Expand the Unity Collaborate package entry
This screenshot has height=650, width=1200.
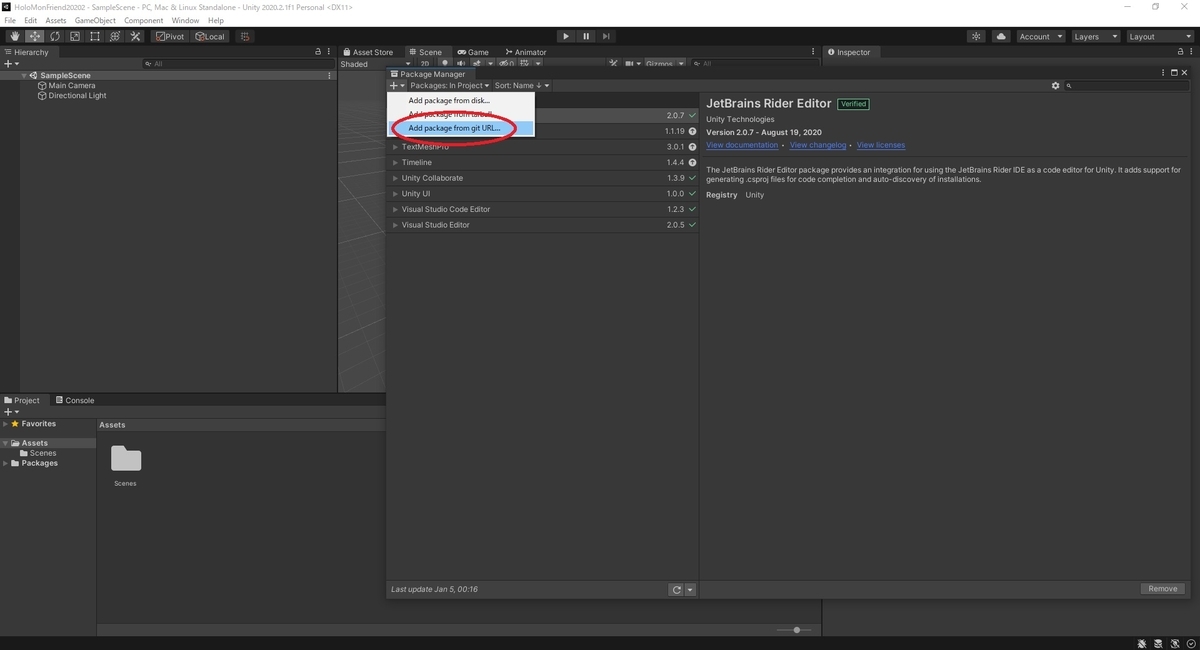tap(396, 178)
